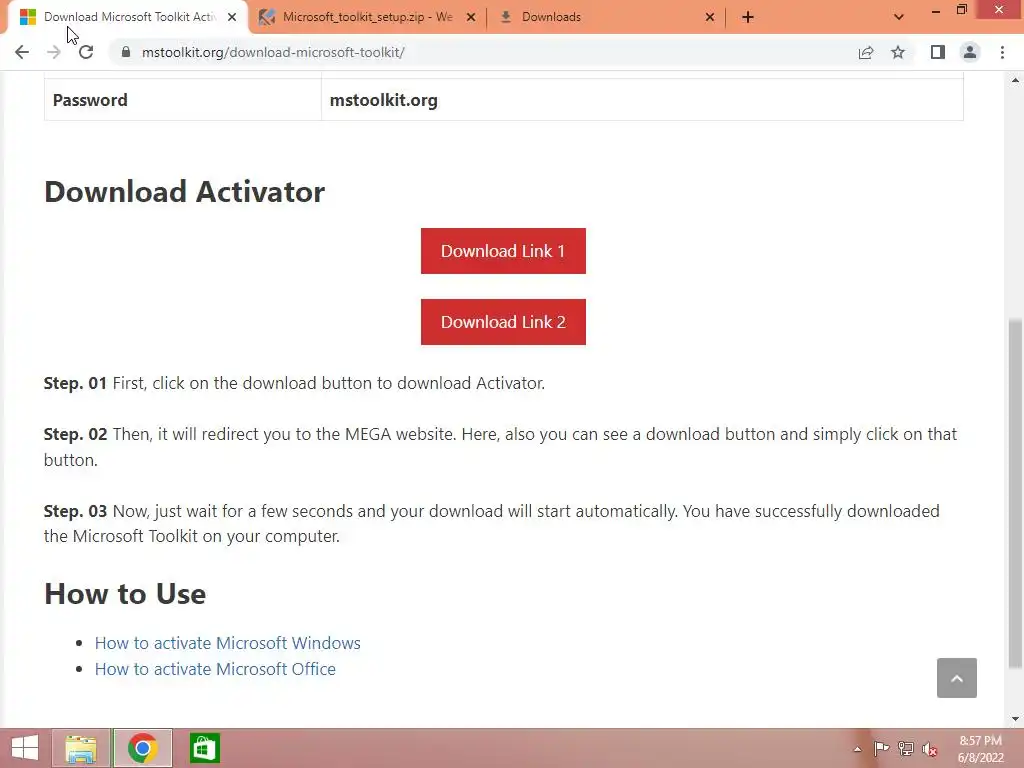The width and height of the screenshot is (1024, 768).
Task: Click the Step. 03 instruction text
Action: 492,523
